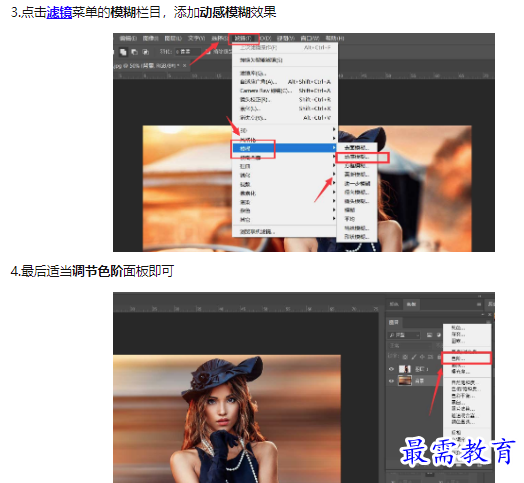Expand the 锐化 submenu
This screenshot has width=524, height=483.
point(285,175)
